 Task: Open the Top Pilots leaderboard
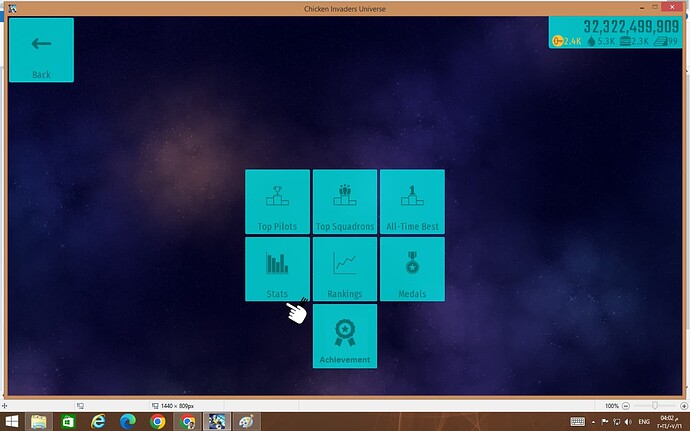[277, 202]
